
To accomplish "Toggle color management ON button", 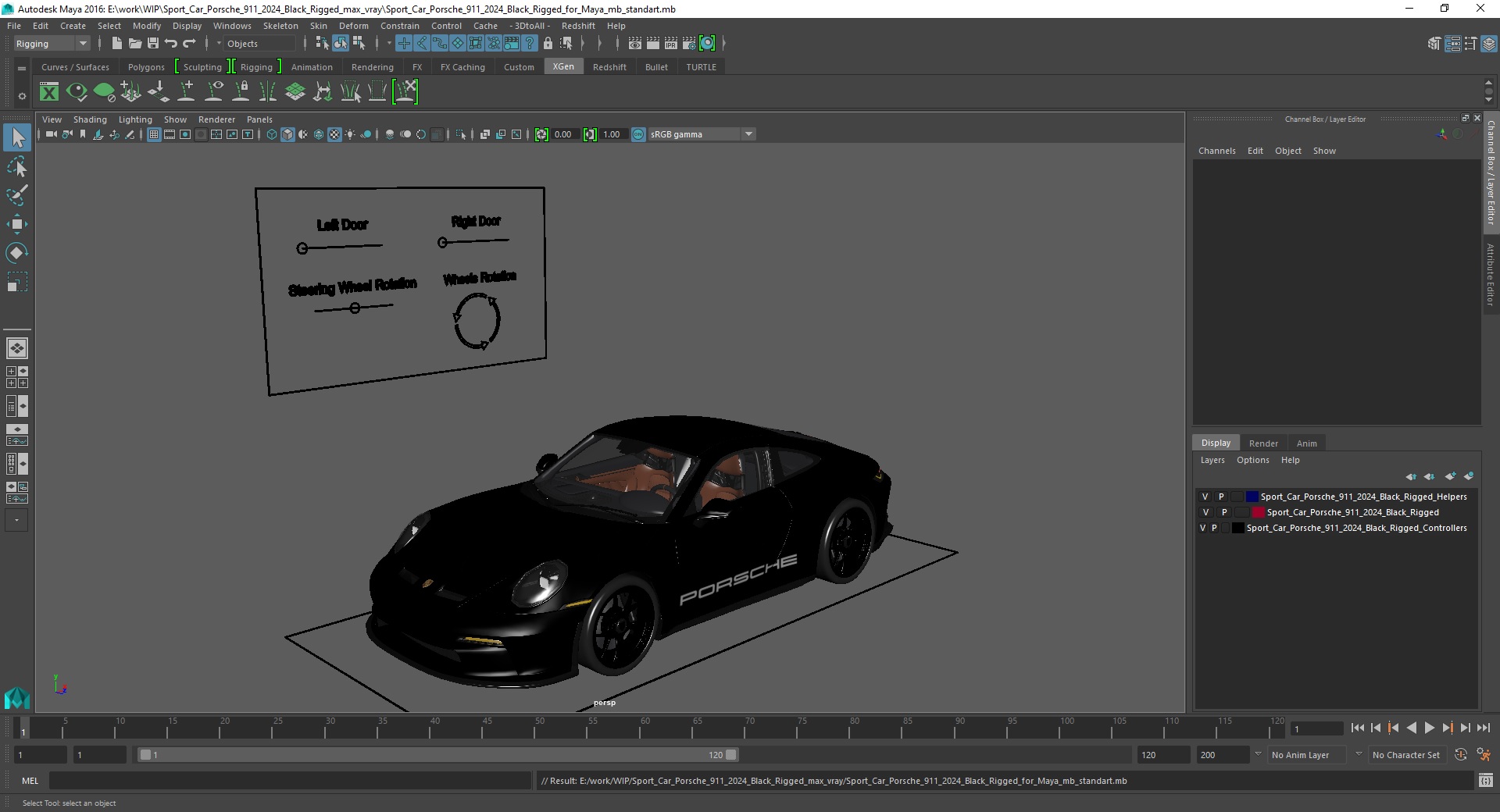I will 638,134.
